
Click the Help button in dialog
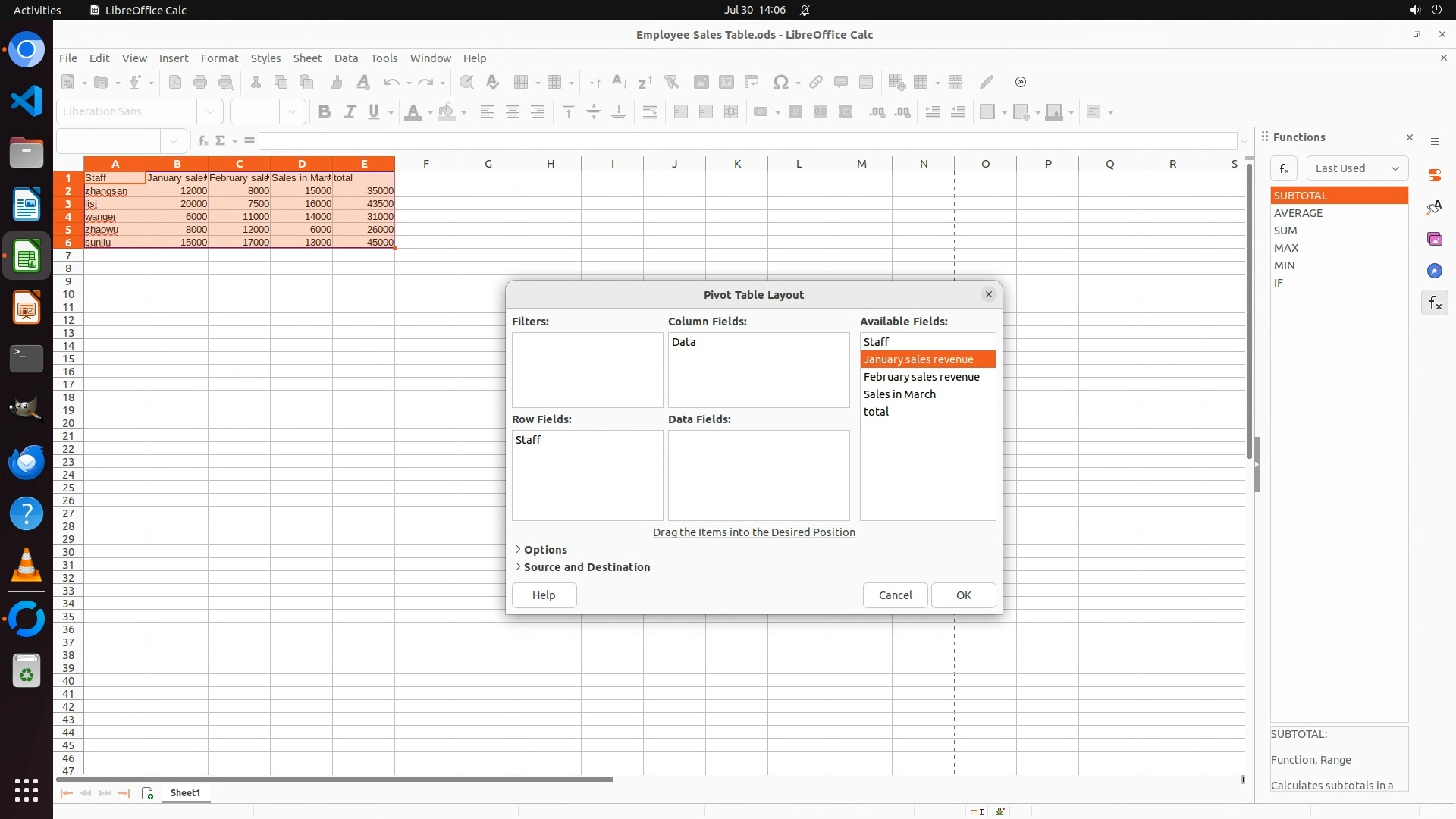(544, 595)
